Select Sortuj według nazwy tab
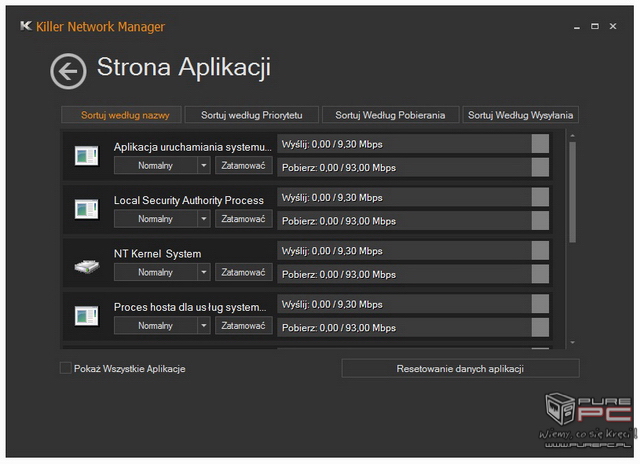Image resolution: width=640 pixels, height=464 pixels. point(121,115)
